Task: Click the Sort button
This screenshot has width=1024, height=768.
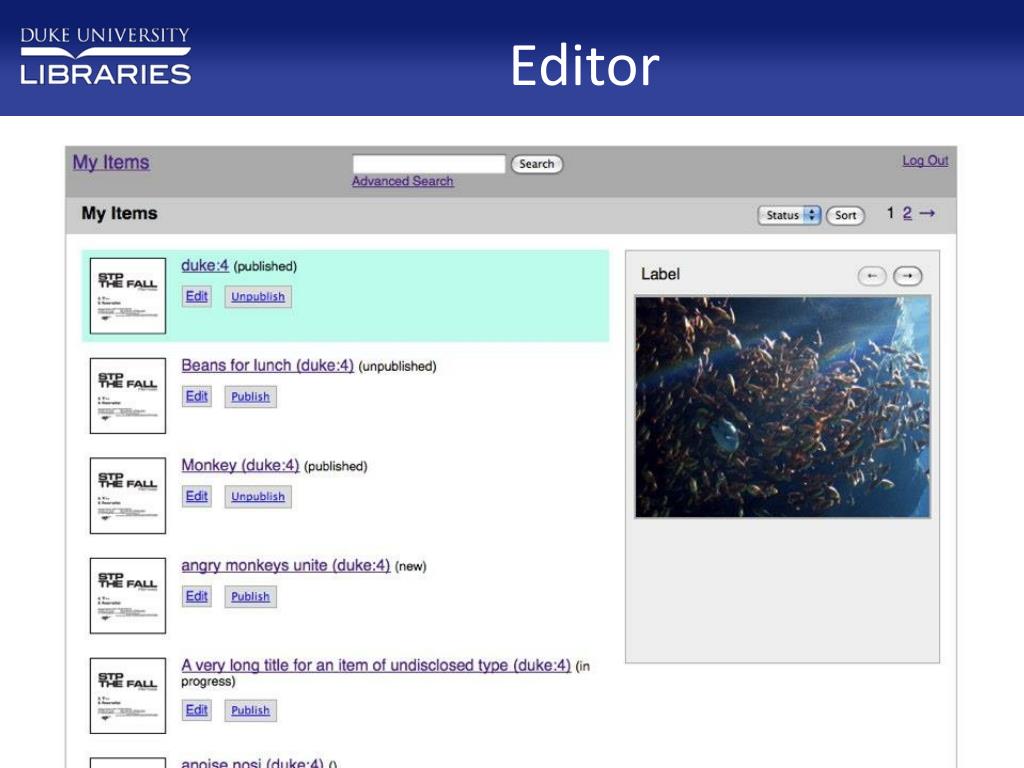Action: tap(845, 215)
